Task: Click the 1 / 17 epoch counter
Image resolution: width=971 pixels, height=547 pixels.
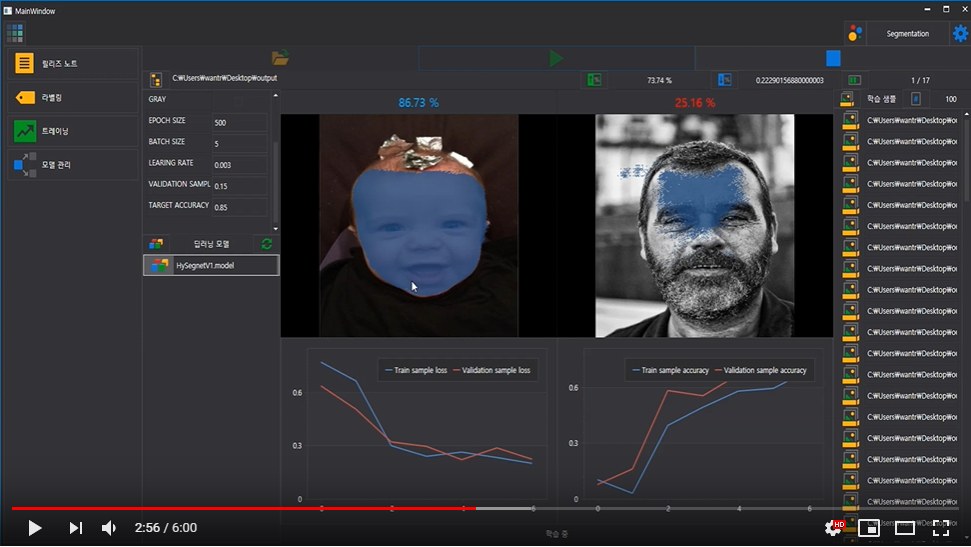Action: [x=920, y=80]
